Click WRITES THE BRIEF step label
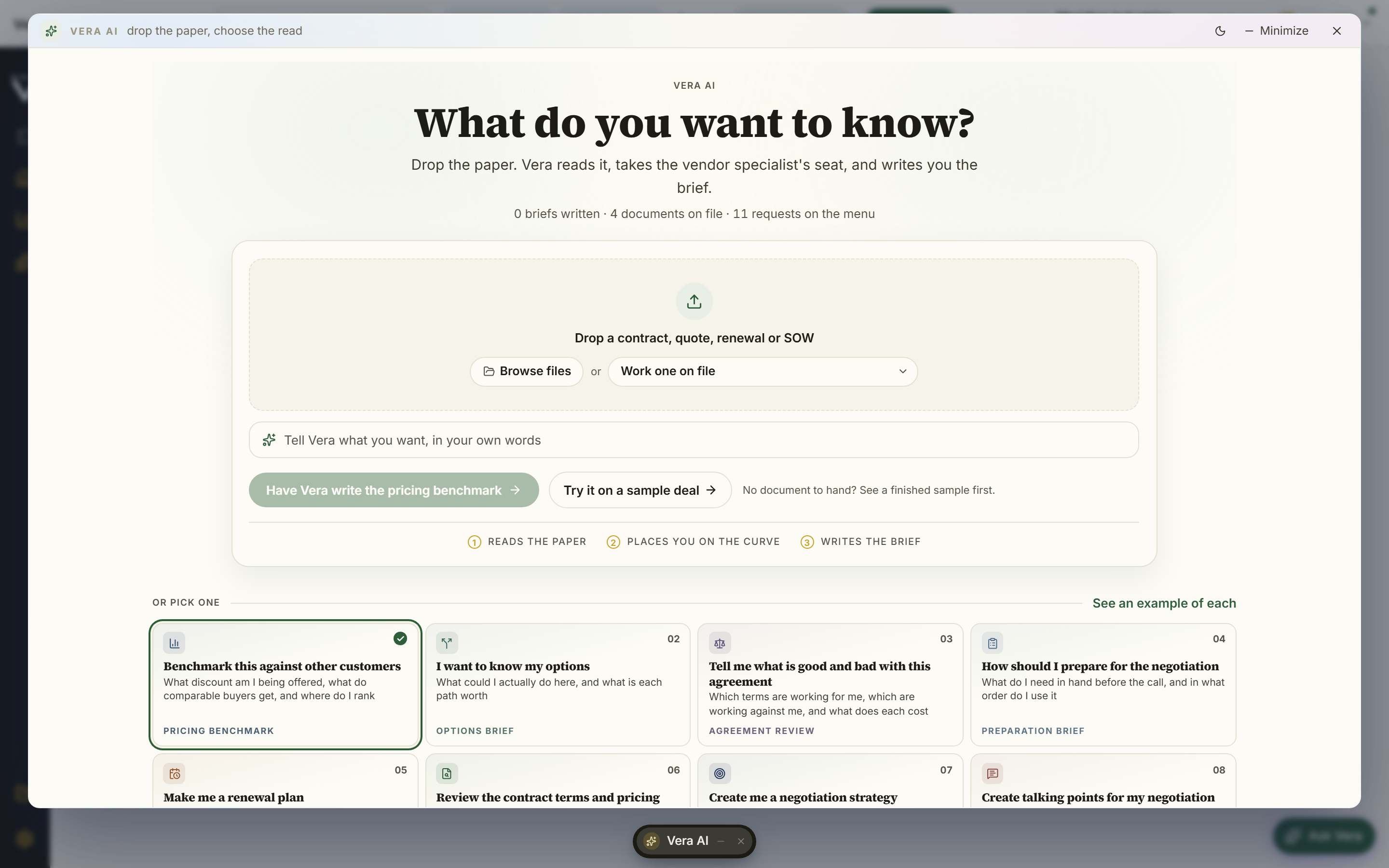The width and height of the screenshot is (1389, 868). tap(870, 542)
